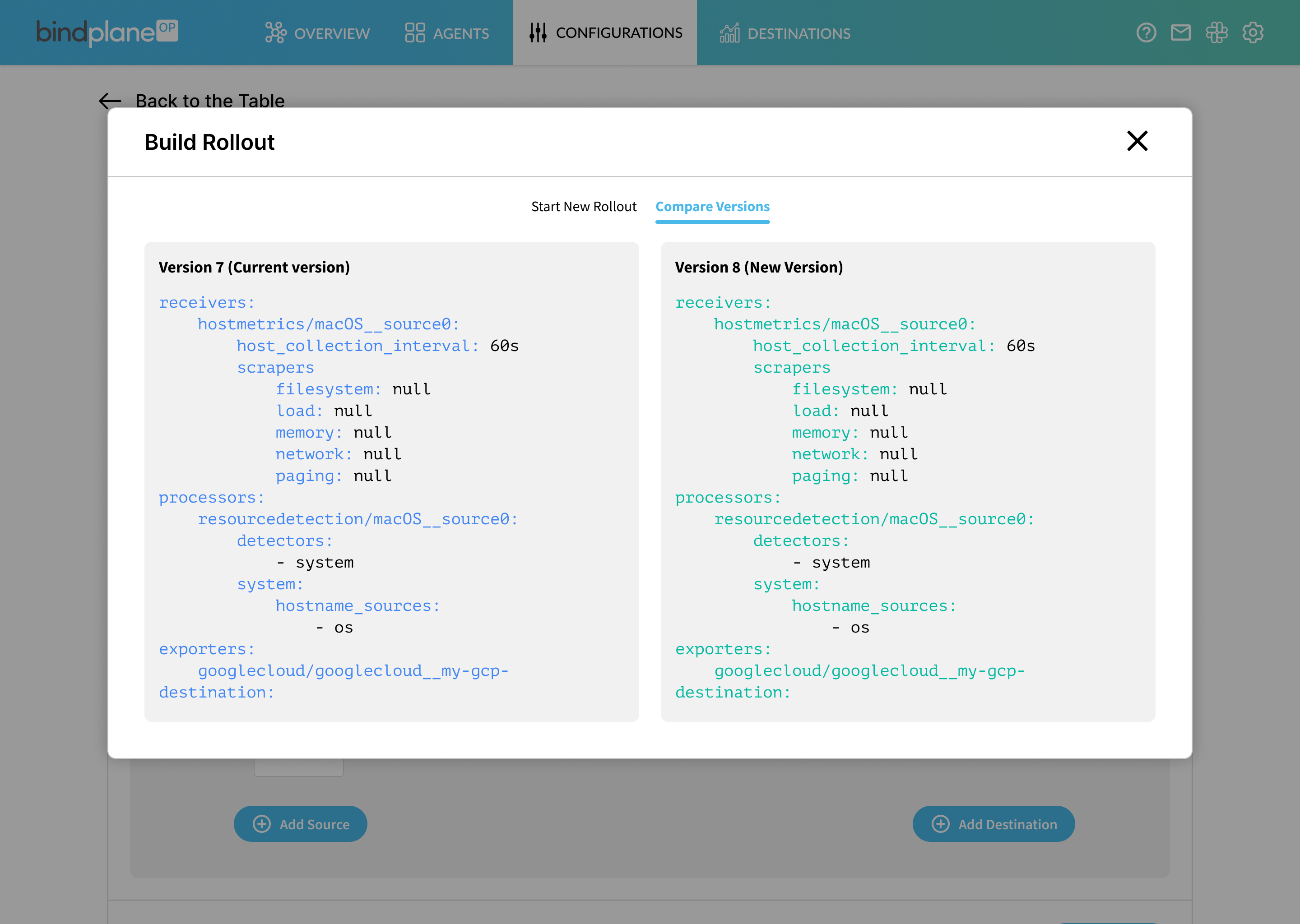Image resolution: width=1300 pixels, height=924 pixels.
Task: Open the help question mark icon
Action: (x=1146, y=33)
